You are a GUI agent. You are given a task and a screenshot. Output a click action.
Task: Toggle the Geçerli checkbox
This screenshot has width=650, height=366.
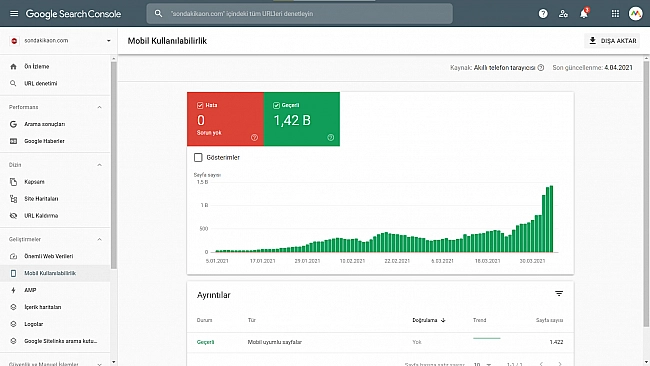click(x=276, y=105)
